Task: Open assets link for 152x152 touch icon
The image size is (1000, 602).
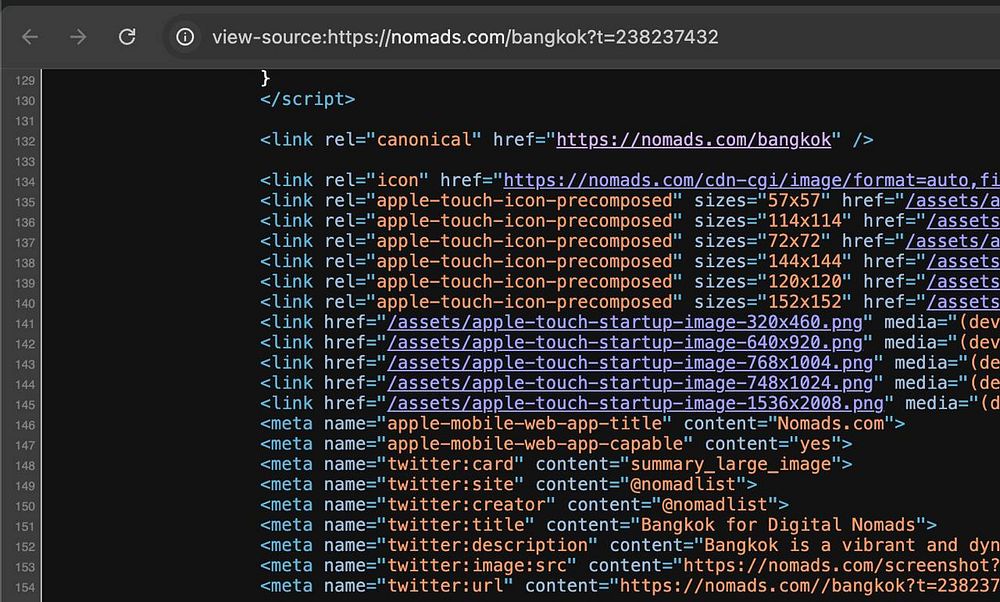Action: click(963, 302)
